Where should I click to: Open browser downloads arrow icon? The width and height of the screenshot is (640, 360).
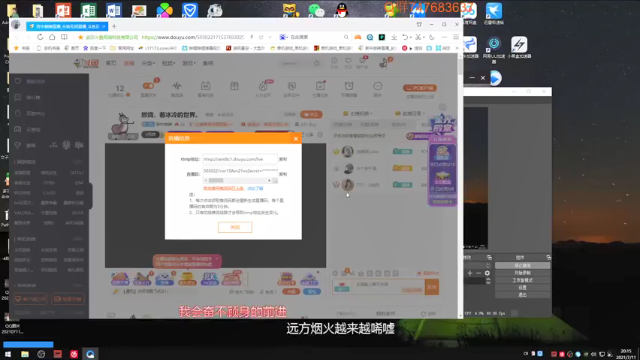tap(394, 37)
